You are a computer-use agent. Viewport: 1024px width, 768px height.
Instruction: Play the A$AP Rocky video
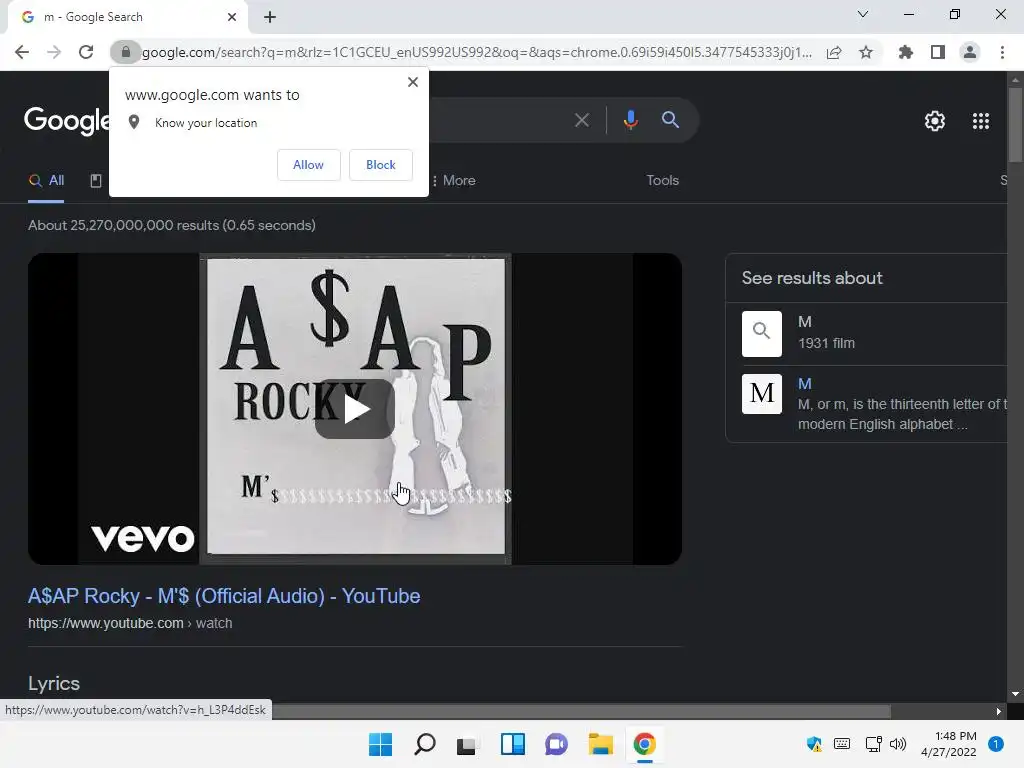[x=355, y=409]
